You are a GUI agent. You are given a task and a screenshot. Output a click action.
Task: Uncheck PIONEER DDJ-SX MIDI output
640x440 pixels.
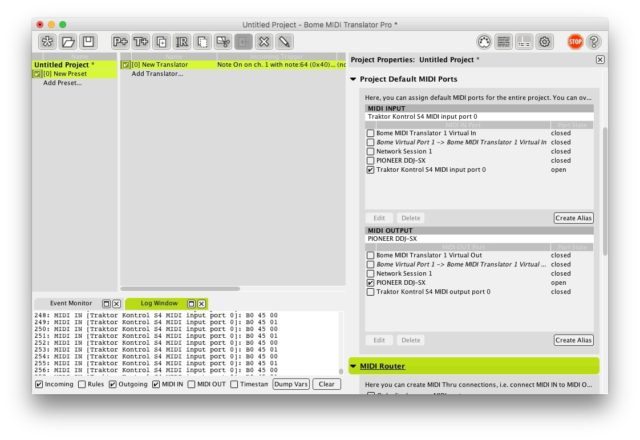(370, 283)
